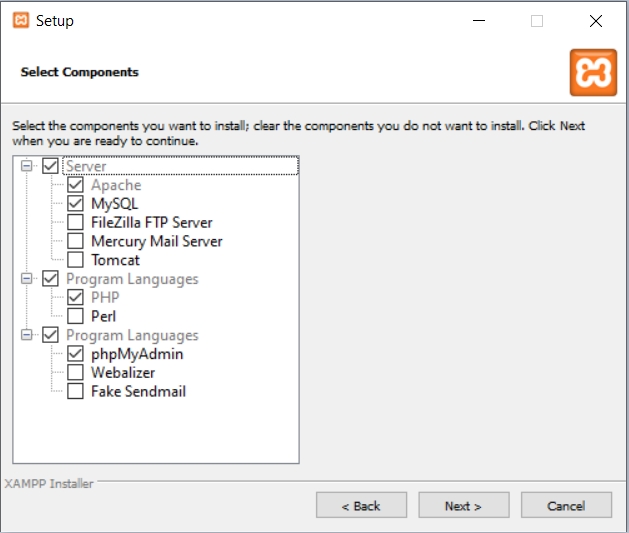Uncheck the Server group checkbox
Viewport: 629px width, 533px height.
[x=51, y=166]
